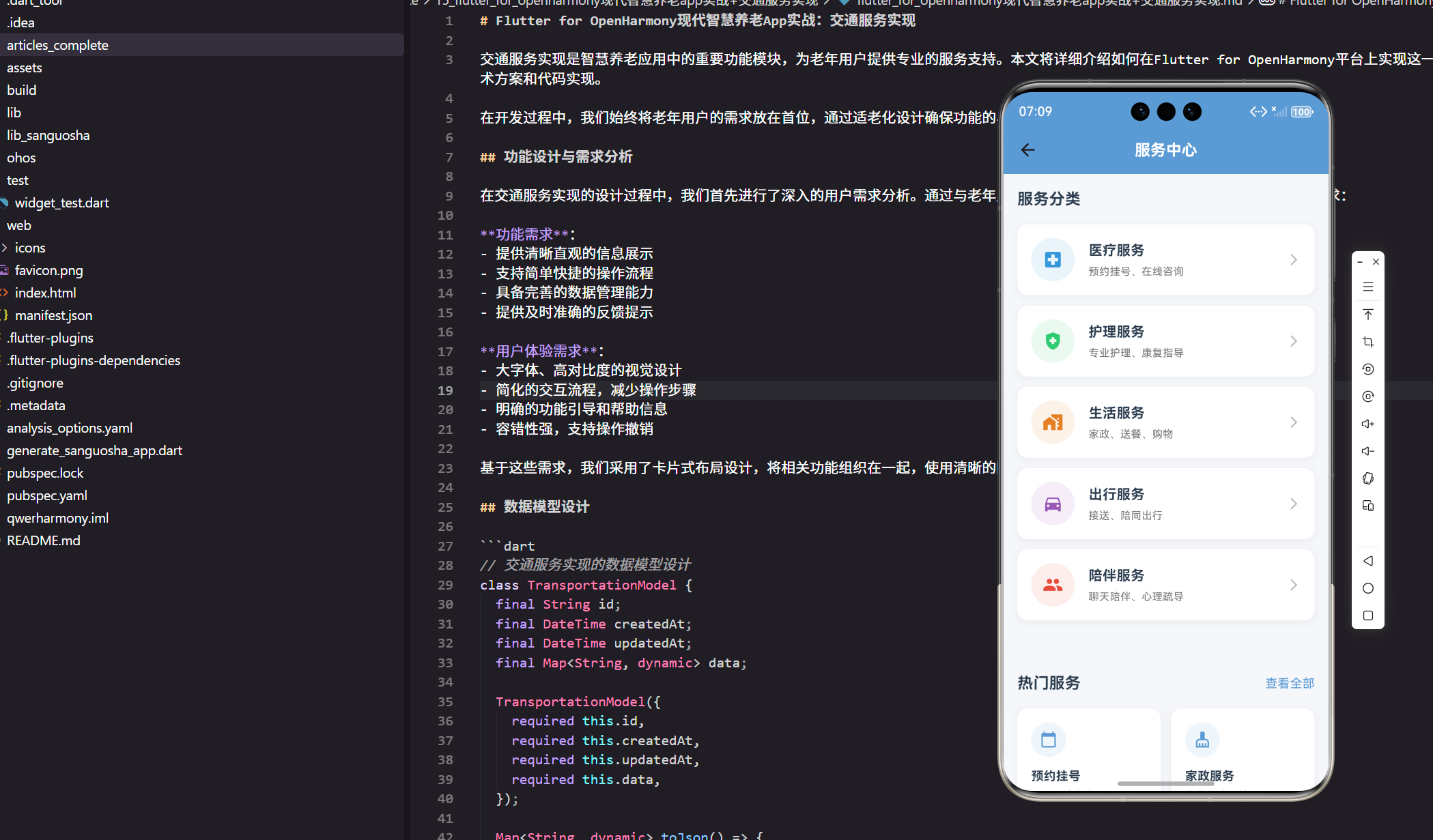Image resolution: width=1433 pixels, height=840 pixels.
Task: Open the 家政服务 hot service card
Action: [1243, 749]
